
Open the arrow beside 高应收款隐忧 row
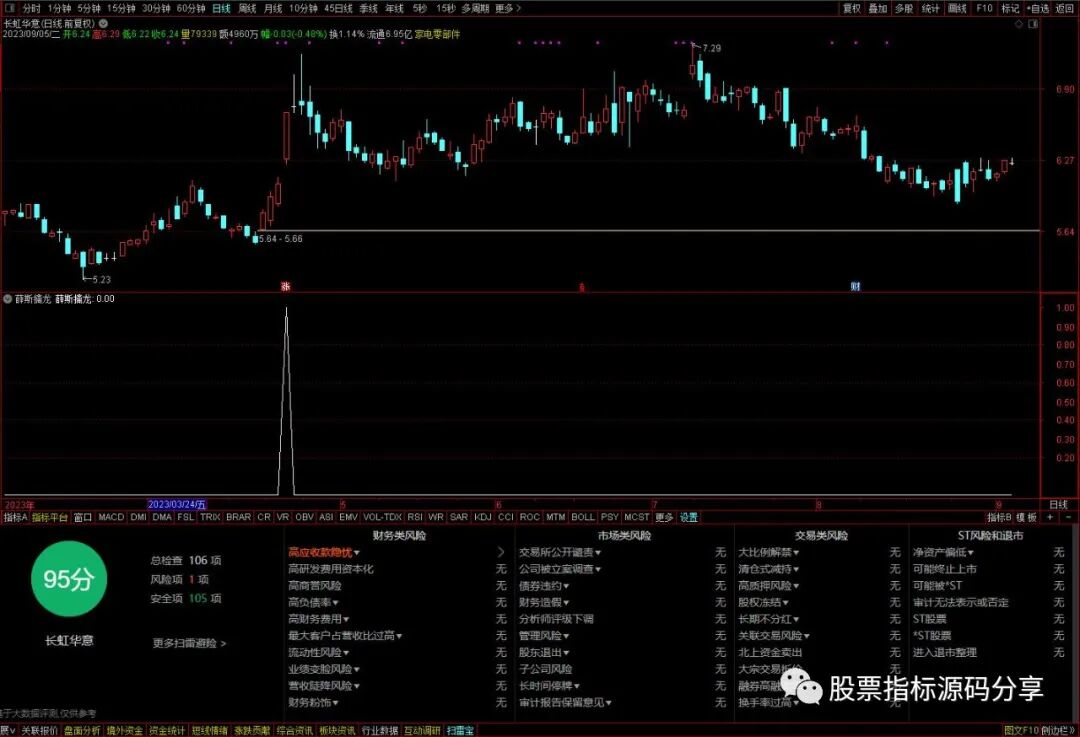pyautogui.click(x=501, y=552)
